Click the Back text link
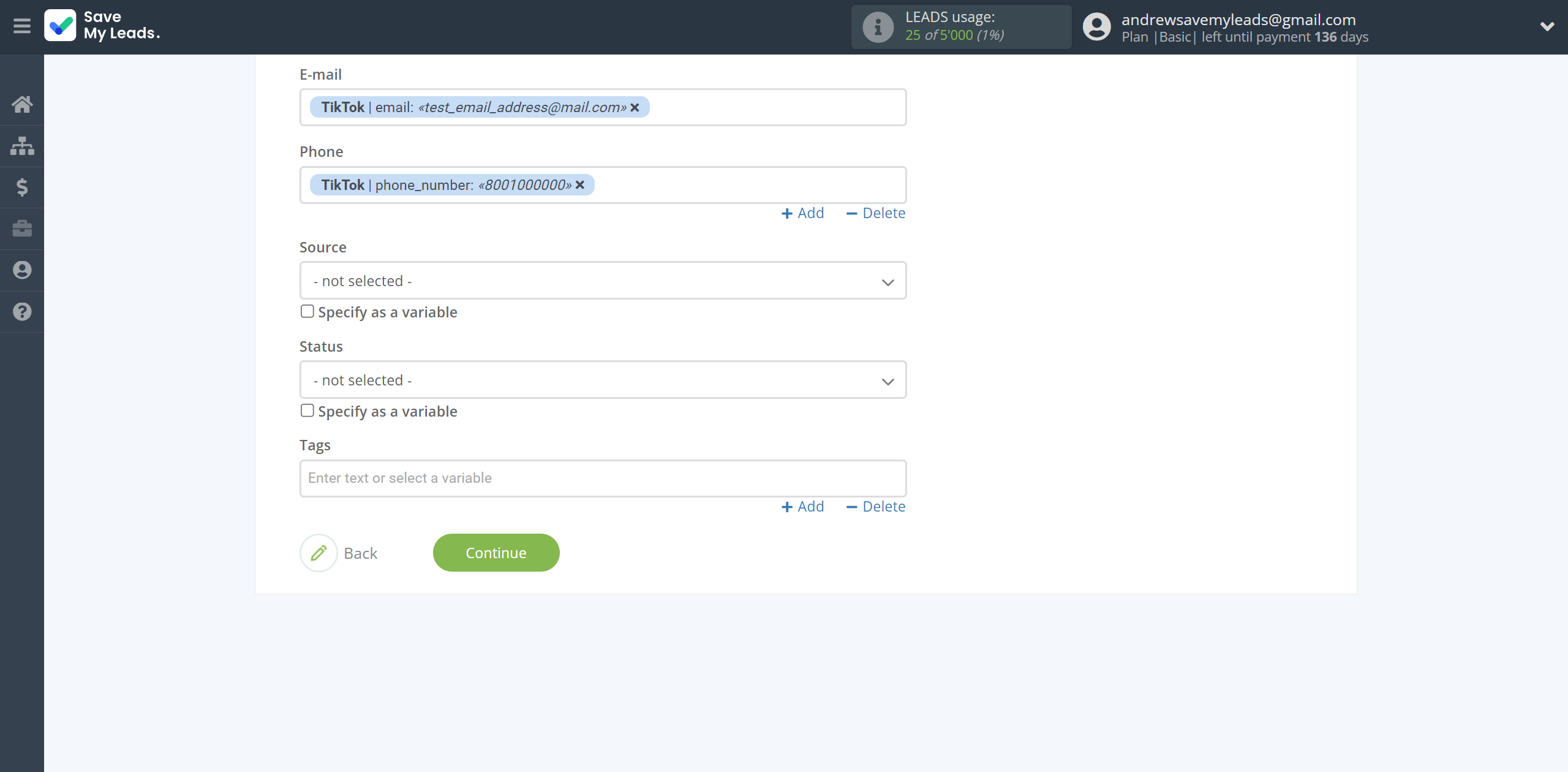 (x=360, y=553)
